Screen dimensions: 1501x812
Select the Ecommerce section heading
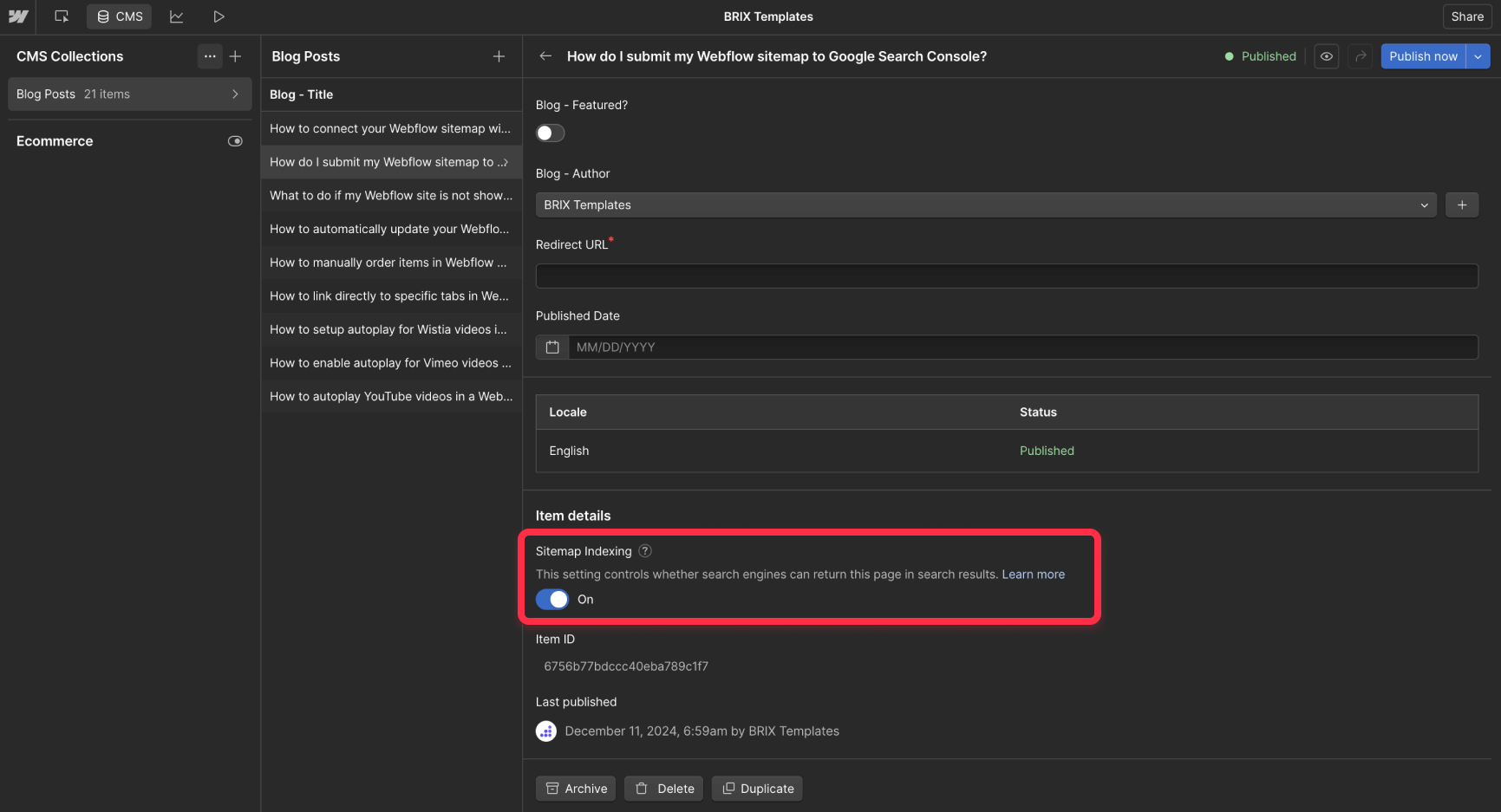tap(55, 141)
